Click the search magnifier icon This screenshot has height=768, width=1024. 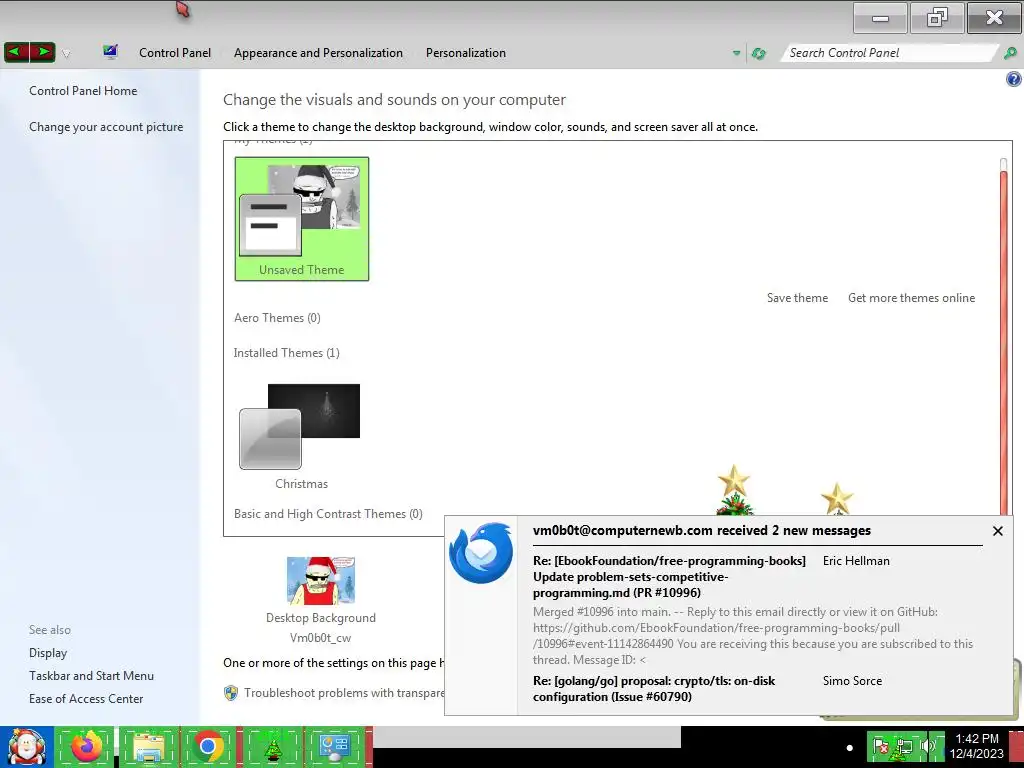pyautogui.click(x=1010, y=54)
